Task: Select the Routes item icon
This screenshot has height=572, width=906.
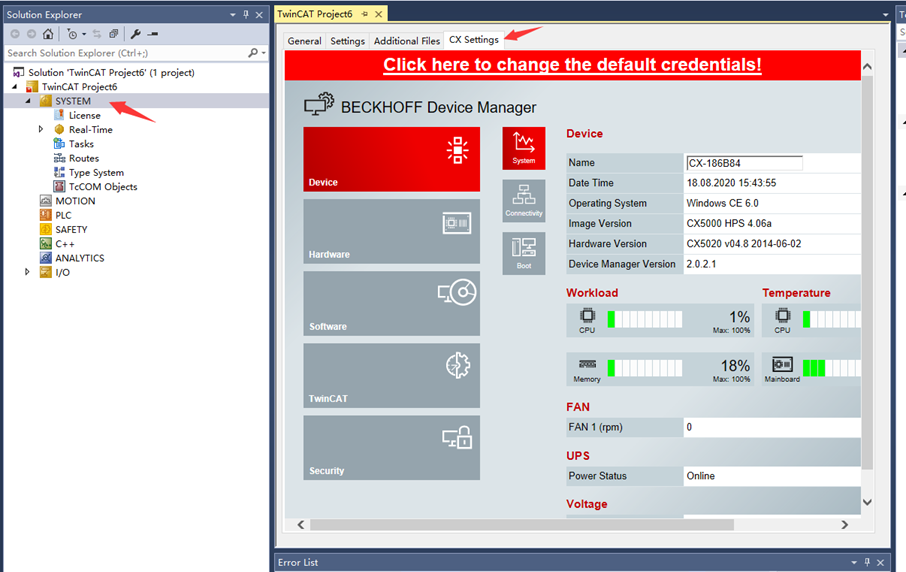Action: [x=59, y=158]
